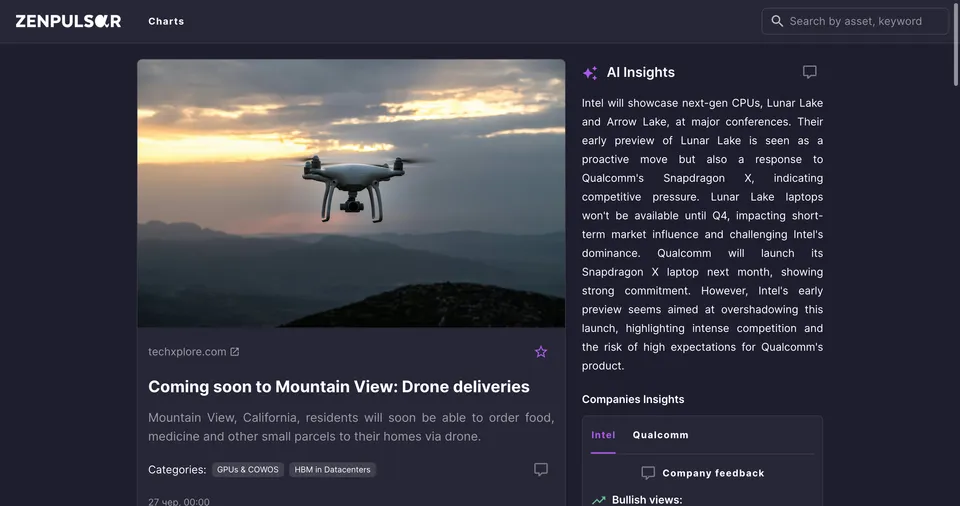
Task: Switch to the Intel companies tab
Action: (x=603, y=435)
